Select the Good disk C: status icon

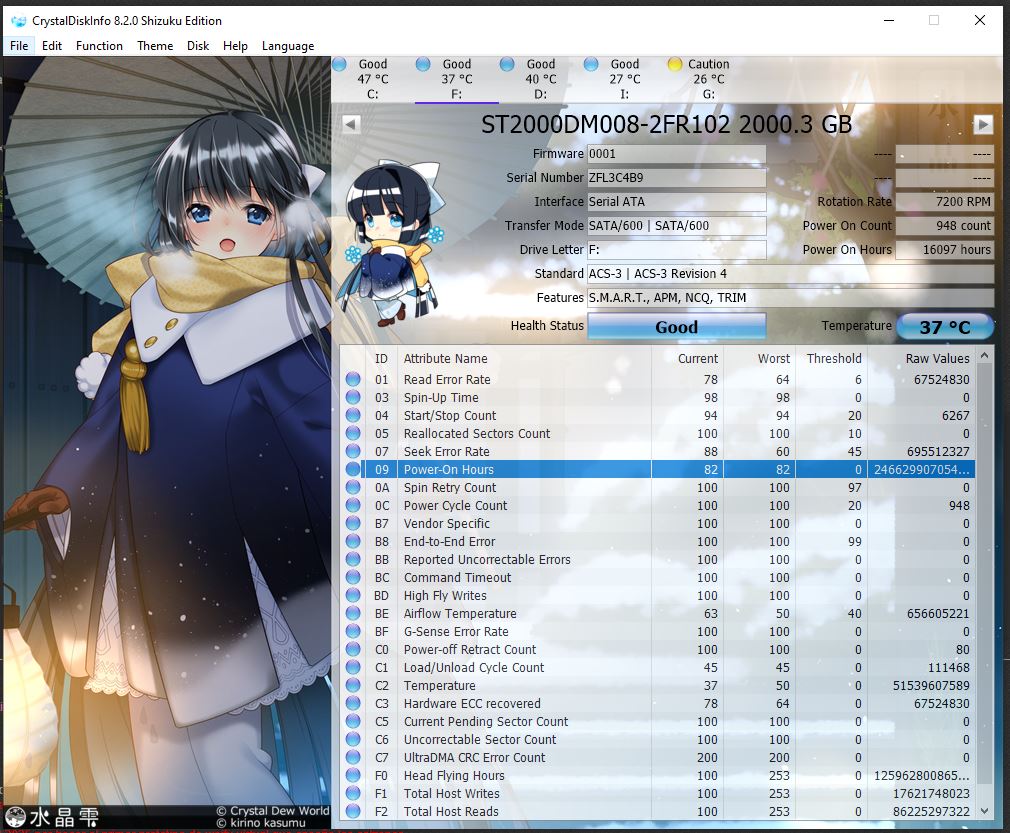pos(339,64)
